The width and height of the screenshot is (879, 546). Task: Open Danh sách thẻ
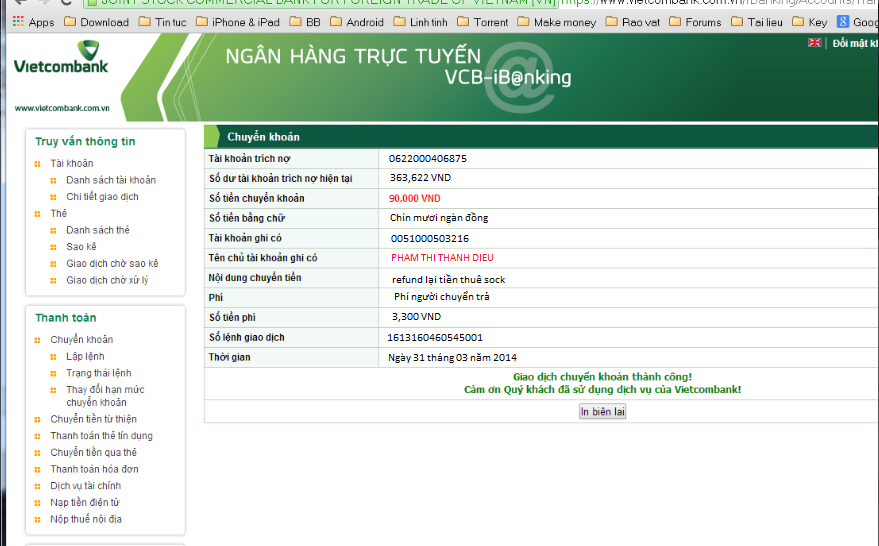(x=98, y=230)
